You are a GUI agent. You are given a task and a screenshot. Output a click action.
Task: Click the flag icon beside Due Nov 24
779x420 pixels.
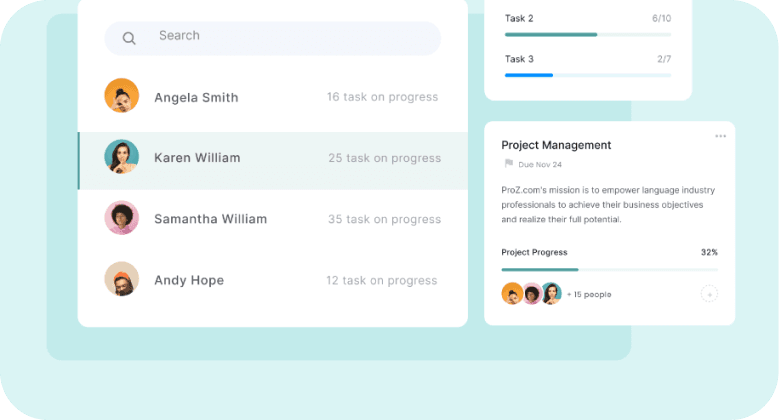[x=508, y=164]
